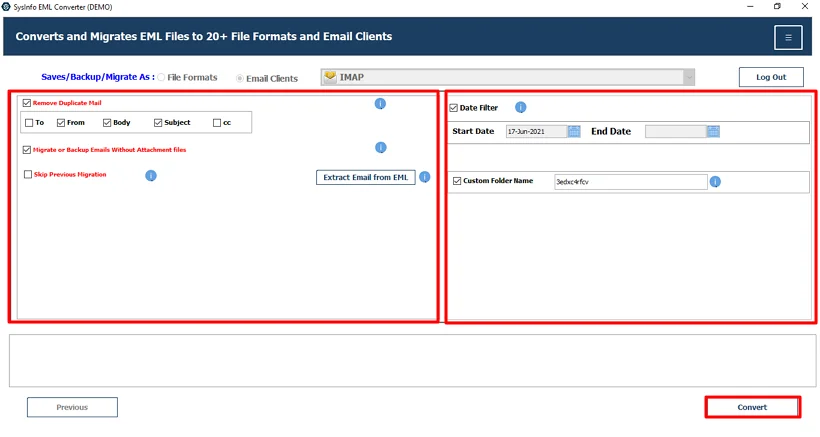Toggle the Date Filter checkbox
Screen dimensions: 820x437
coord(453,108)
